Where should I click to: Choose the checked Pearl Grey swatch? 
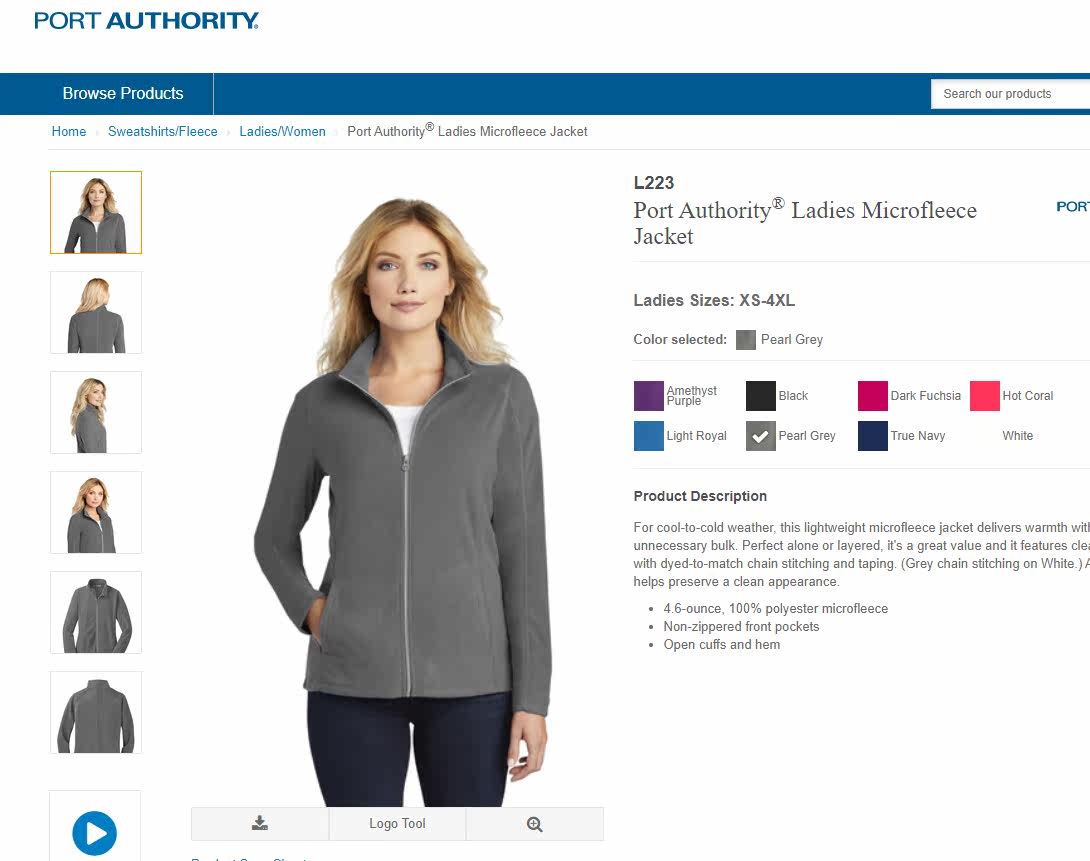[x=760, y=436]
